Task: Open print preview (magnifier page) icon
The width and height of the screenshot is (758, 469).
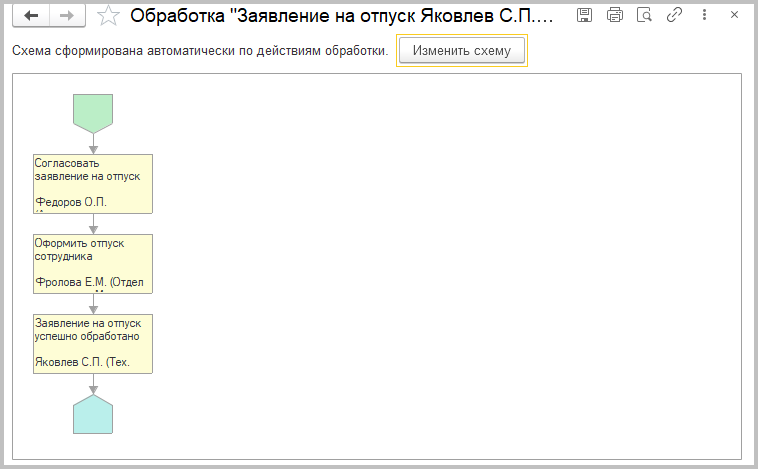Action: click(645, 15)
